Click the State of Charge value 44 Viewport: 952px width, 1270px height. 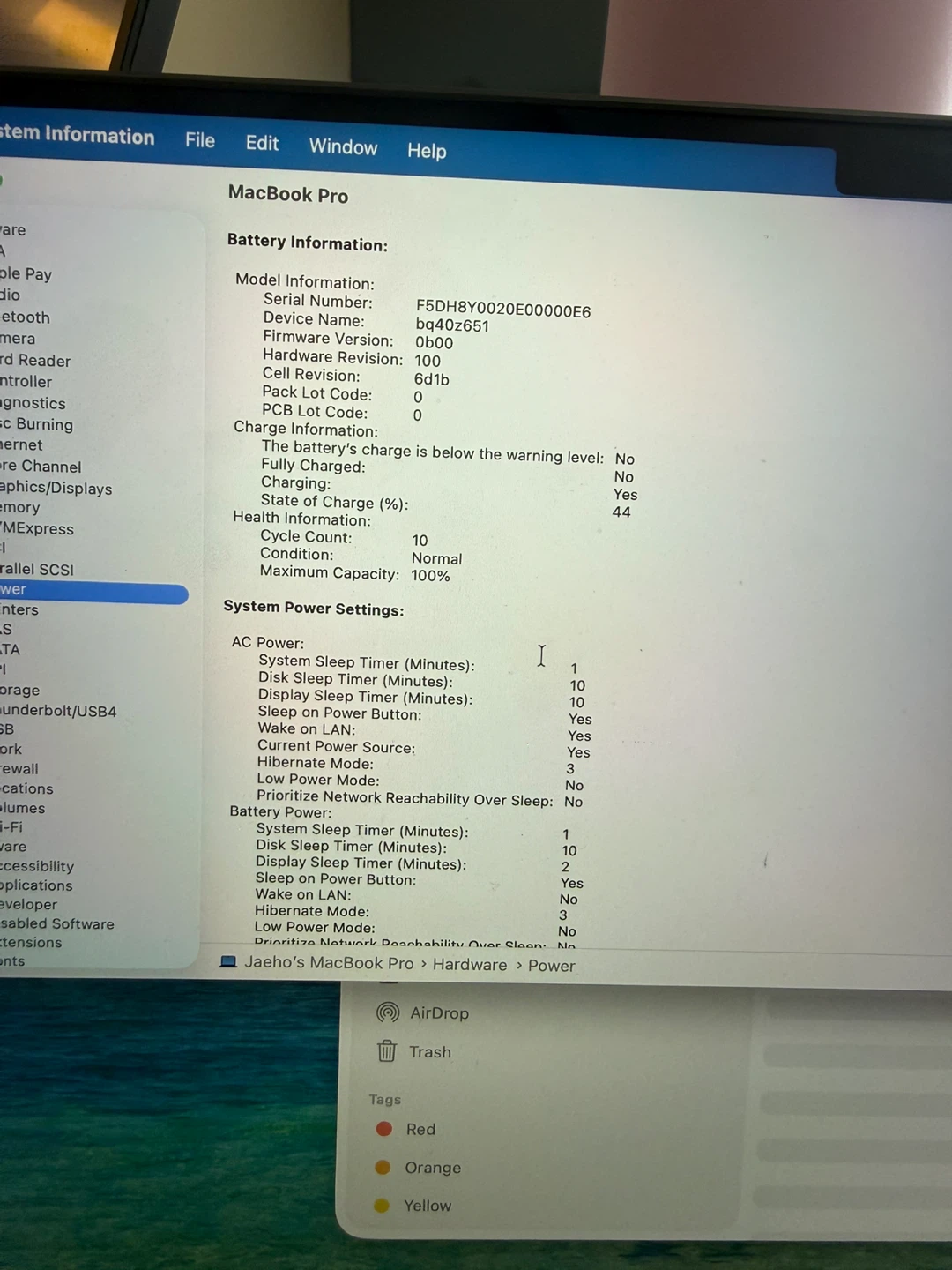pyautogui.click(x=621, y=512)
